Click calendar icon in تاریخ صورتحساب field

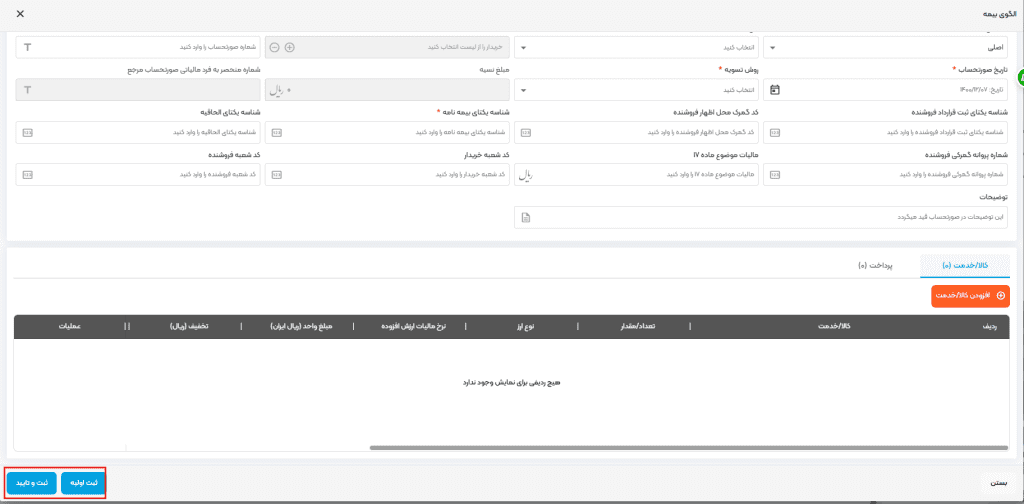[775, 90]
